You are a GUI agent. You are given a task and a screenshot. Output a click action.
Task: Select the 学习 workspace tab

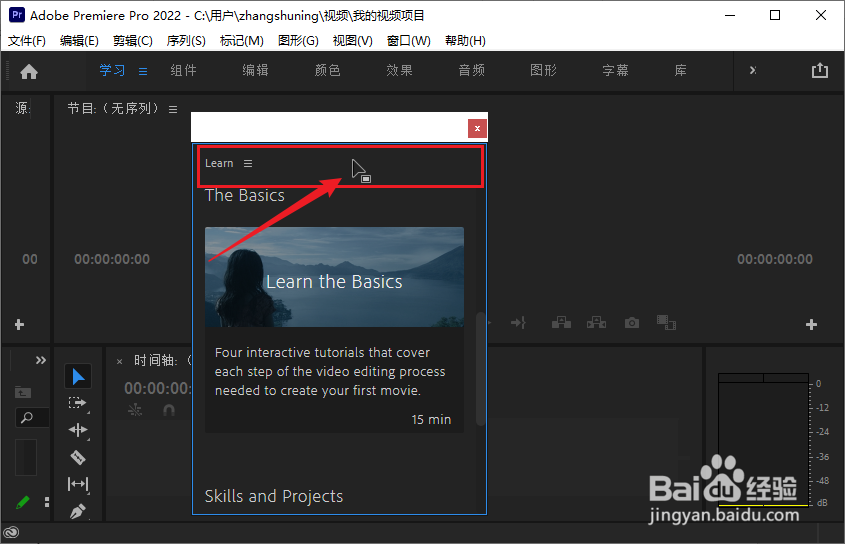[112, 70]
